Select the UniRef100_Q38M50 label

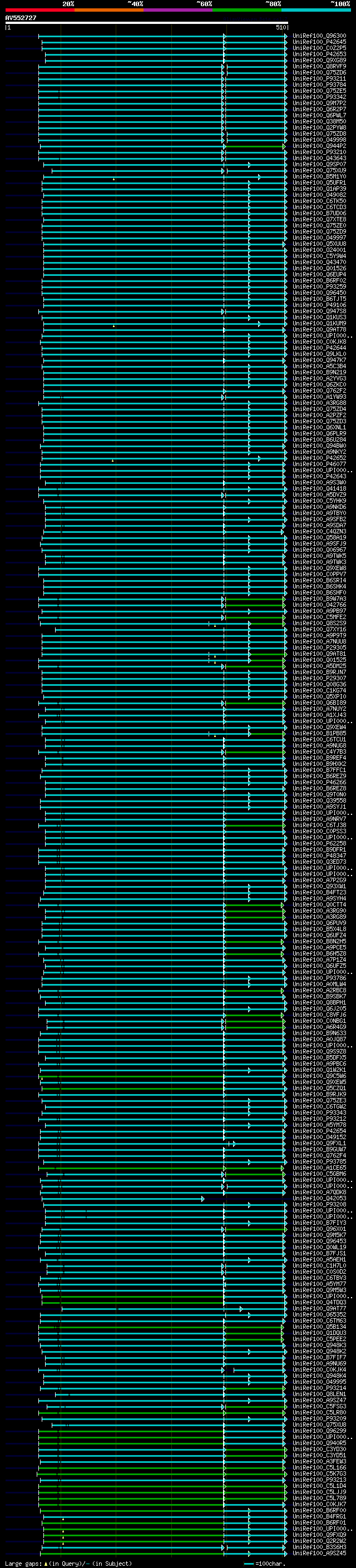(x=319, y=121)
